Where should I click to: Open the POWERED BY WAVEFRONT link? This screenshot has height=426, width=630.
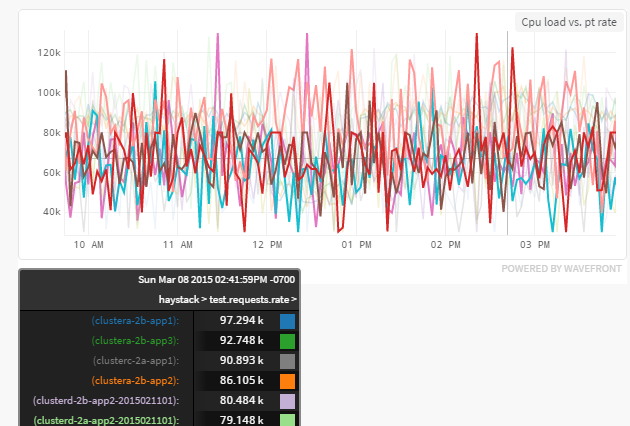(x=561, y=269)
